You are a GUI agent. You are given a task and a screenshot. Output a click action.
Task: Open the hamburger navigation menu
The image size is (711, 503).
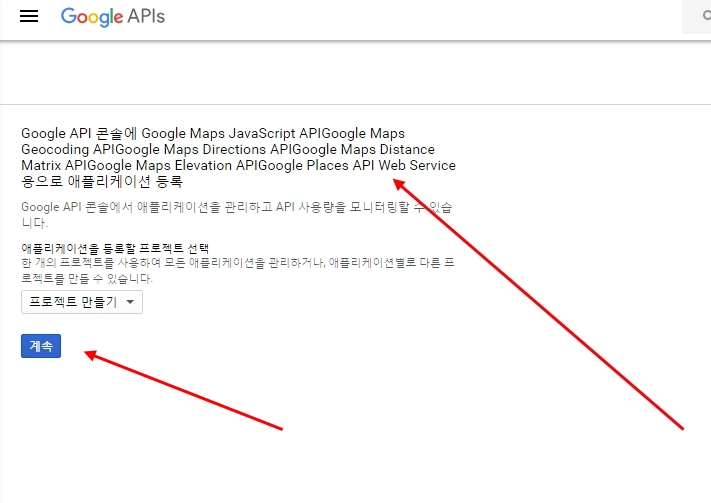(x=29, y=17)
